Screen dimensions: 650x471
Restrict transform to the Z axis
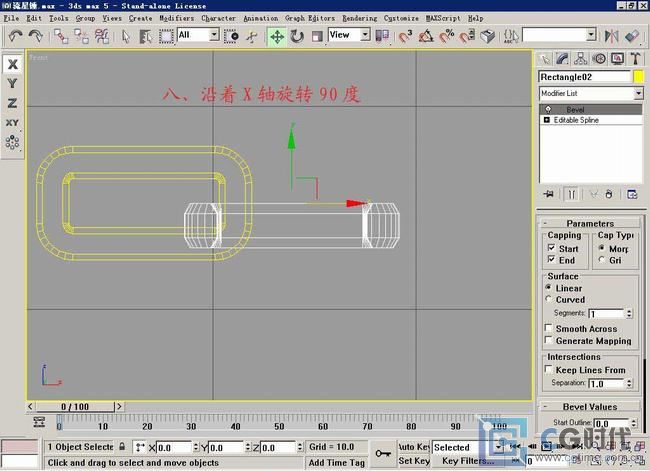pyautogui.click(x=12, y=103)
